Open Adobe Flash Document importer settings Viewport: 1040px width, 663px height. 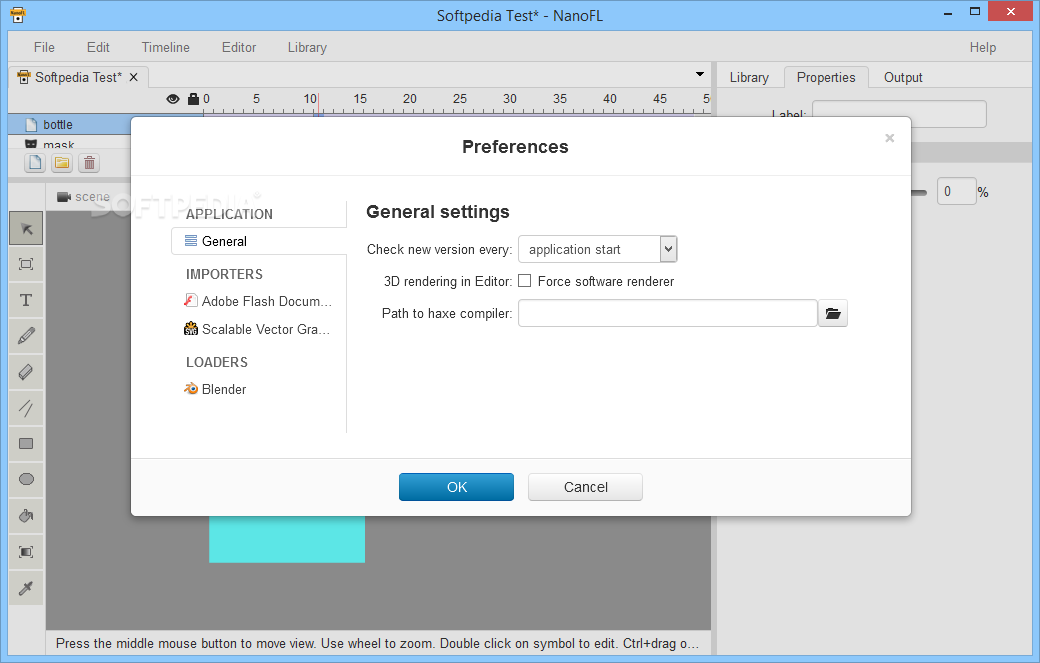pos(259,301)
